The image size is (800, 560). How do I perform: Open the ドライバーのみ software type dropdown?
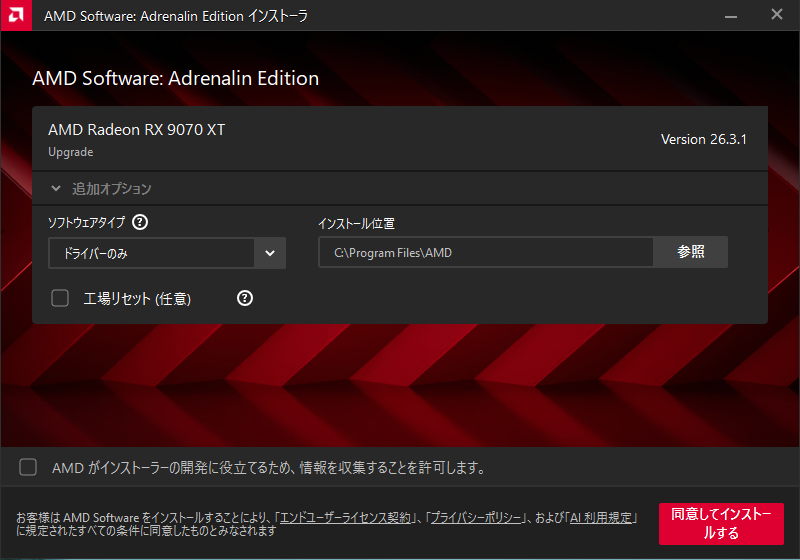(x=151, y=254)
